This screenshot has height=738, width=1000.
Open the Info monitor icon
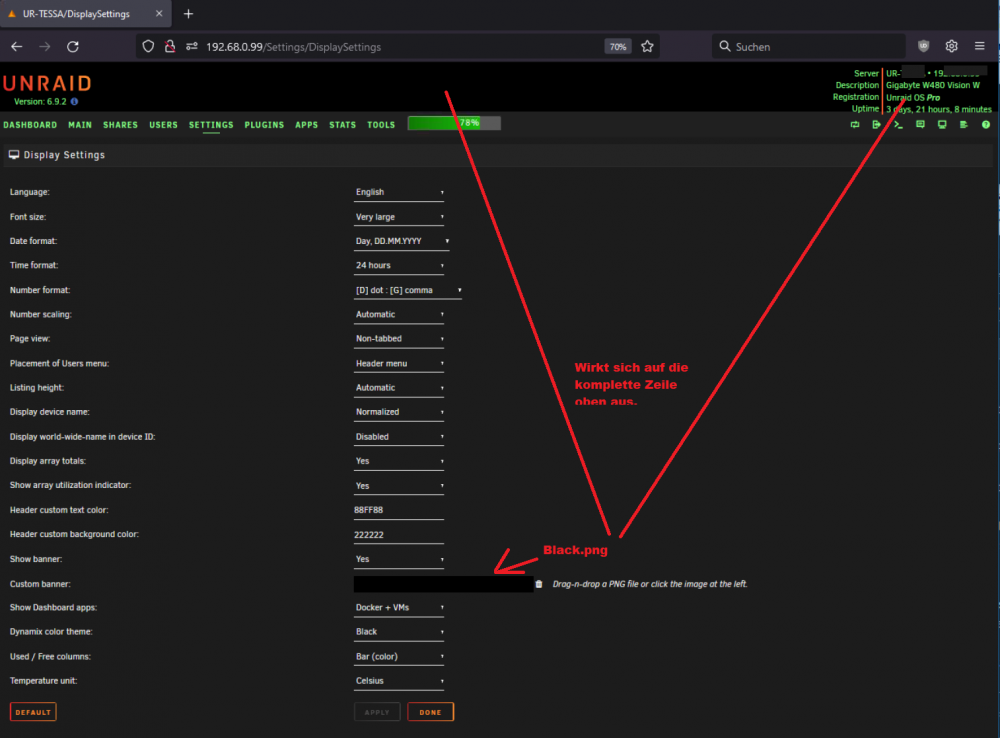pos(942,124)
